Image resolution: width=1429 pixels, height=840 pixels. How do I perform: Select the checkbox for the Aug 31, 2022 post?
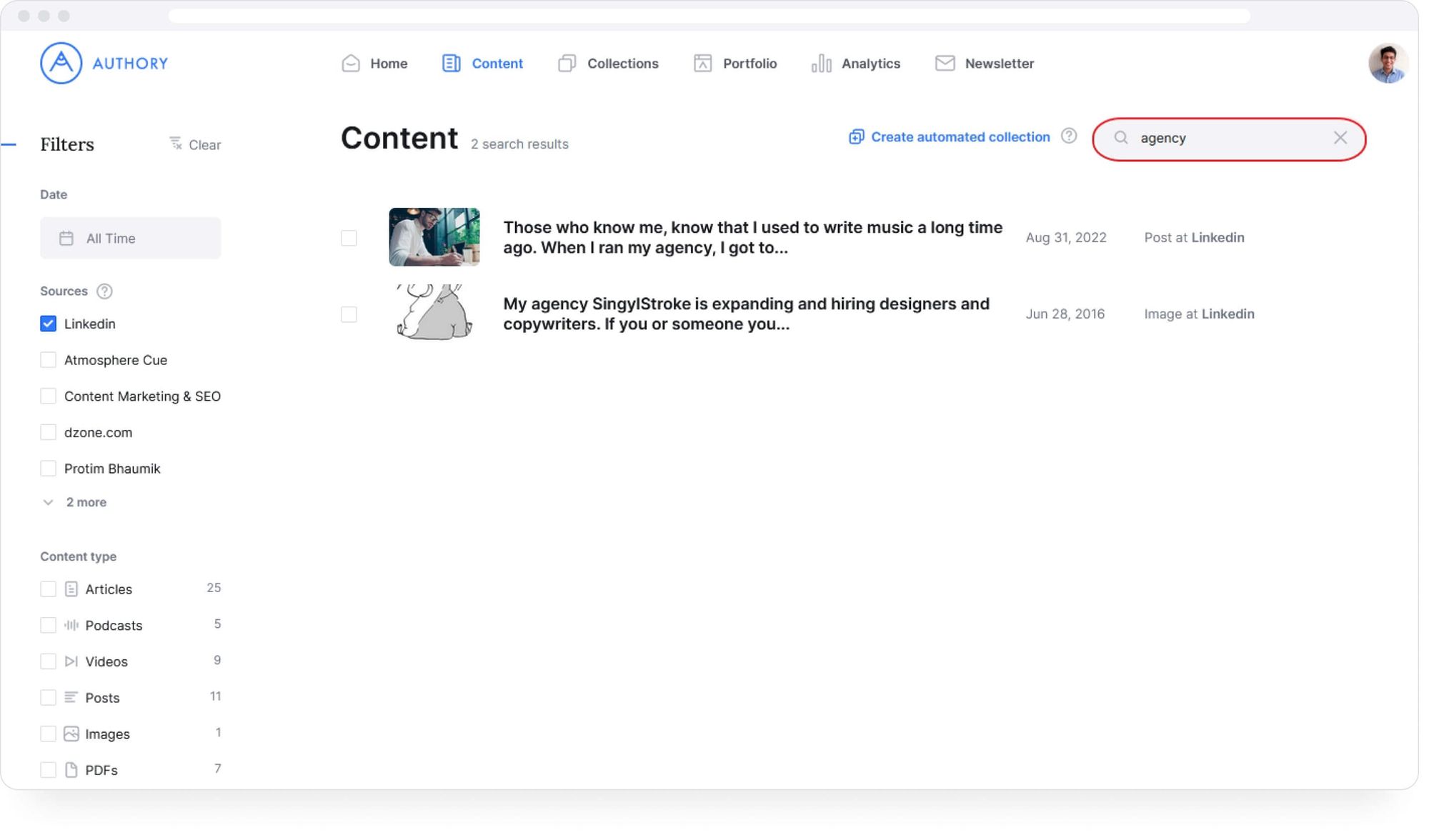tap(349, 238)
